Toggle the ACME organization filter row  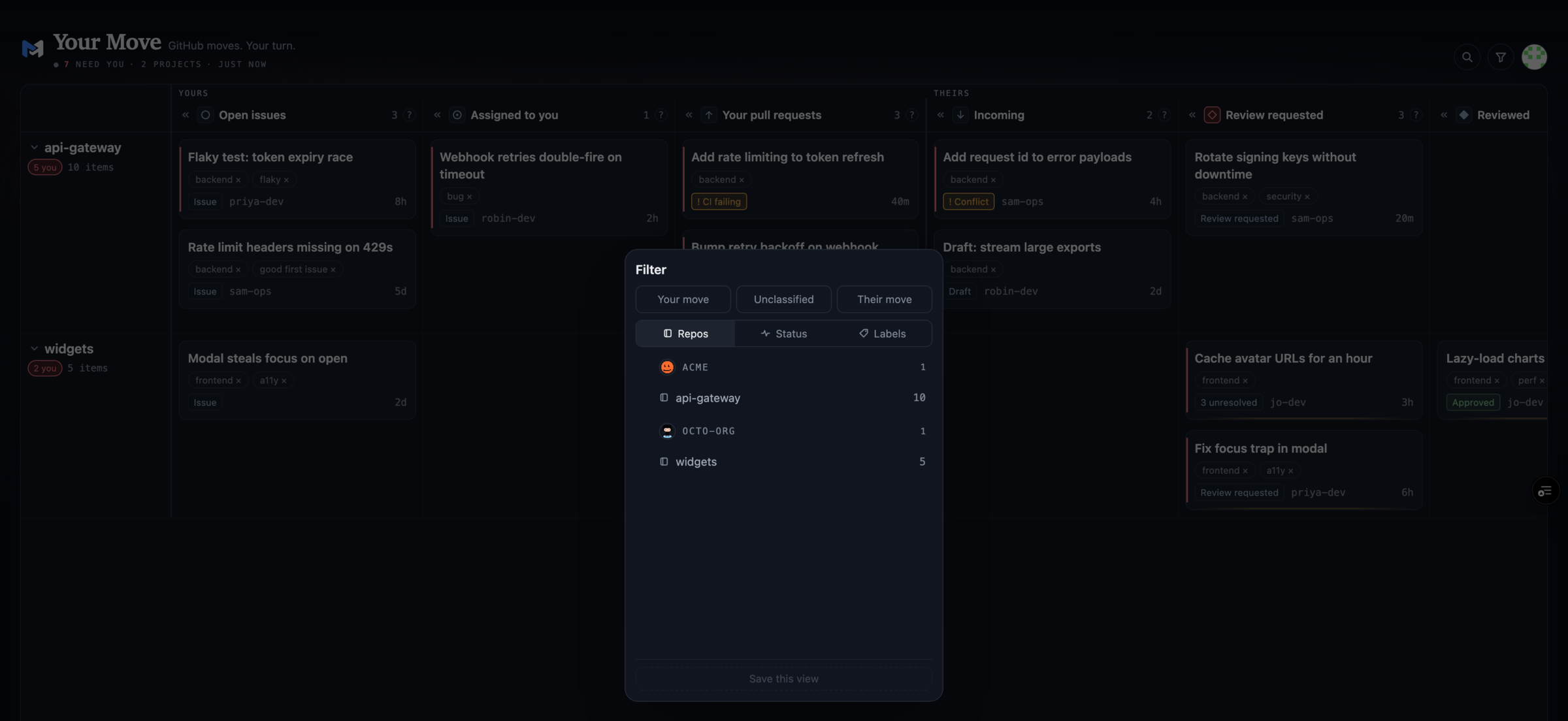(x=783, y=367)
